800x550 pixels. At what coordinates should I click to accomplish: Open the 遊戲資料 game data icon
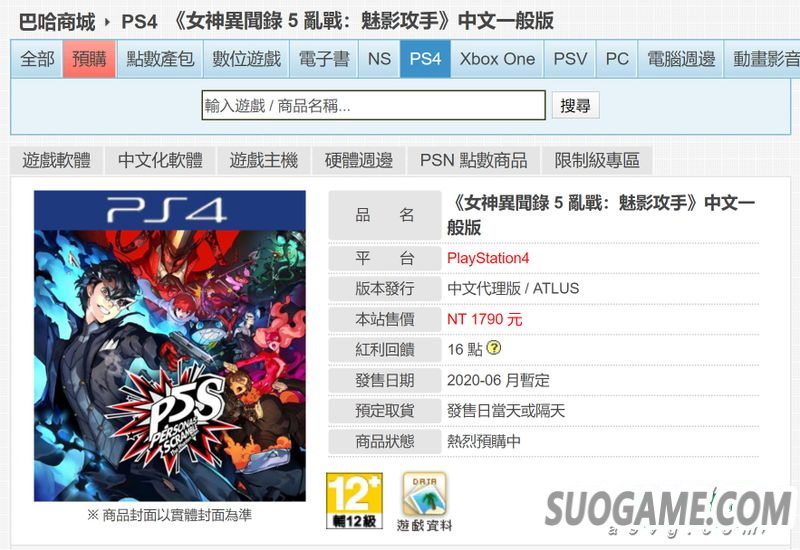(x=424, y=502)
